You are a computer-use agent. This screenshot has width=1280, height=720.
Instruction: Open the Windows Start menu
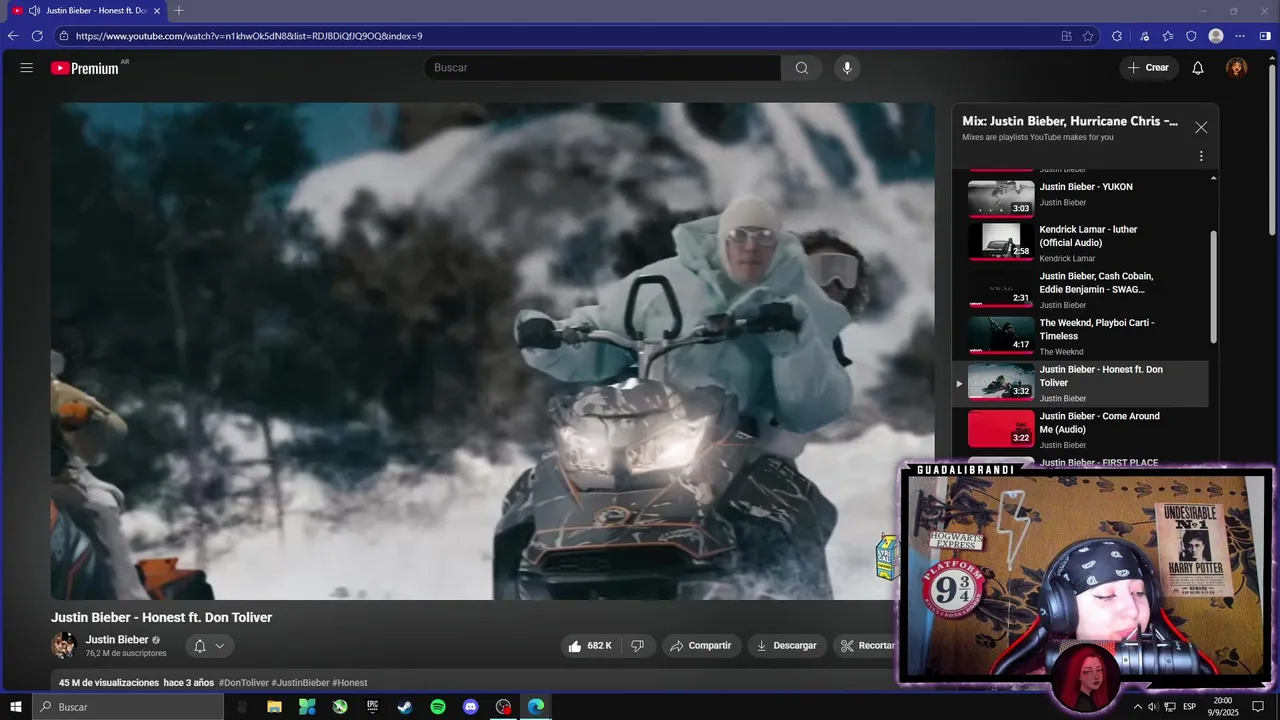[x=16, y=707]
